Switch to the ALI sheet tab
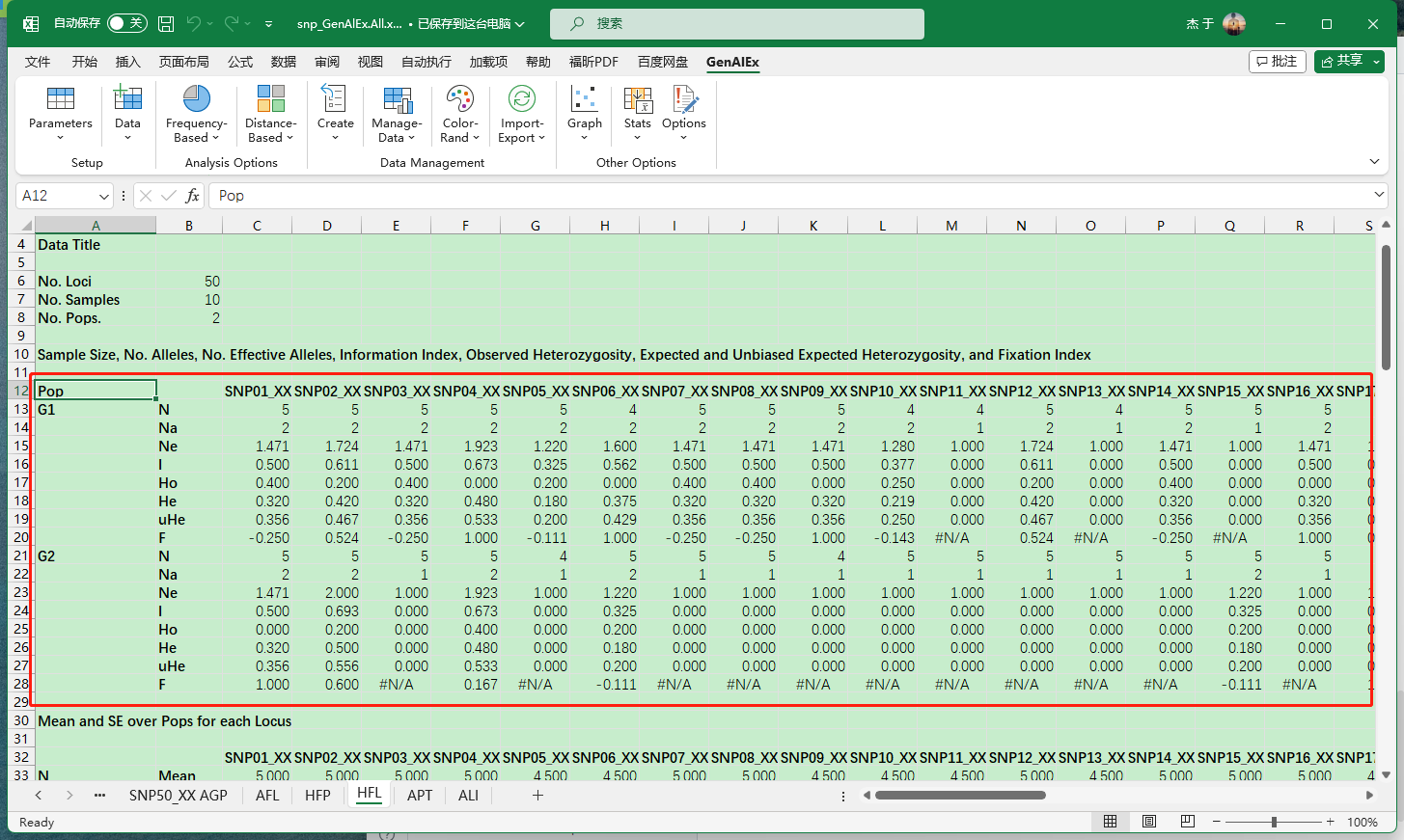1404x840 pixels. [468, 796]
